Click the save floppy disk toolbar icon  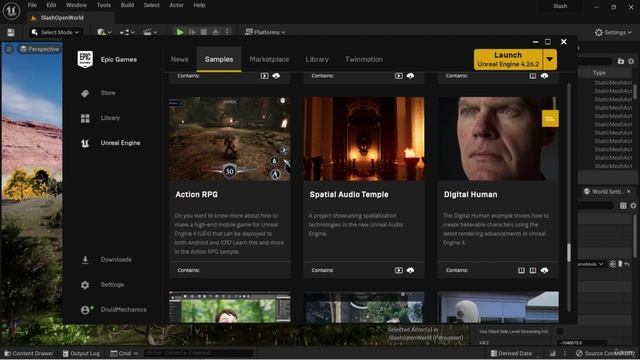pos(11,32)
